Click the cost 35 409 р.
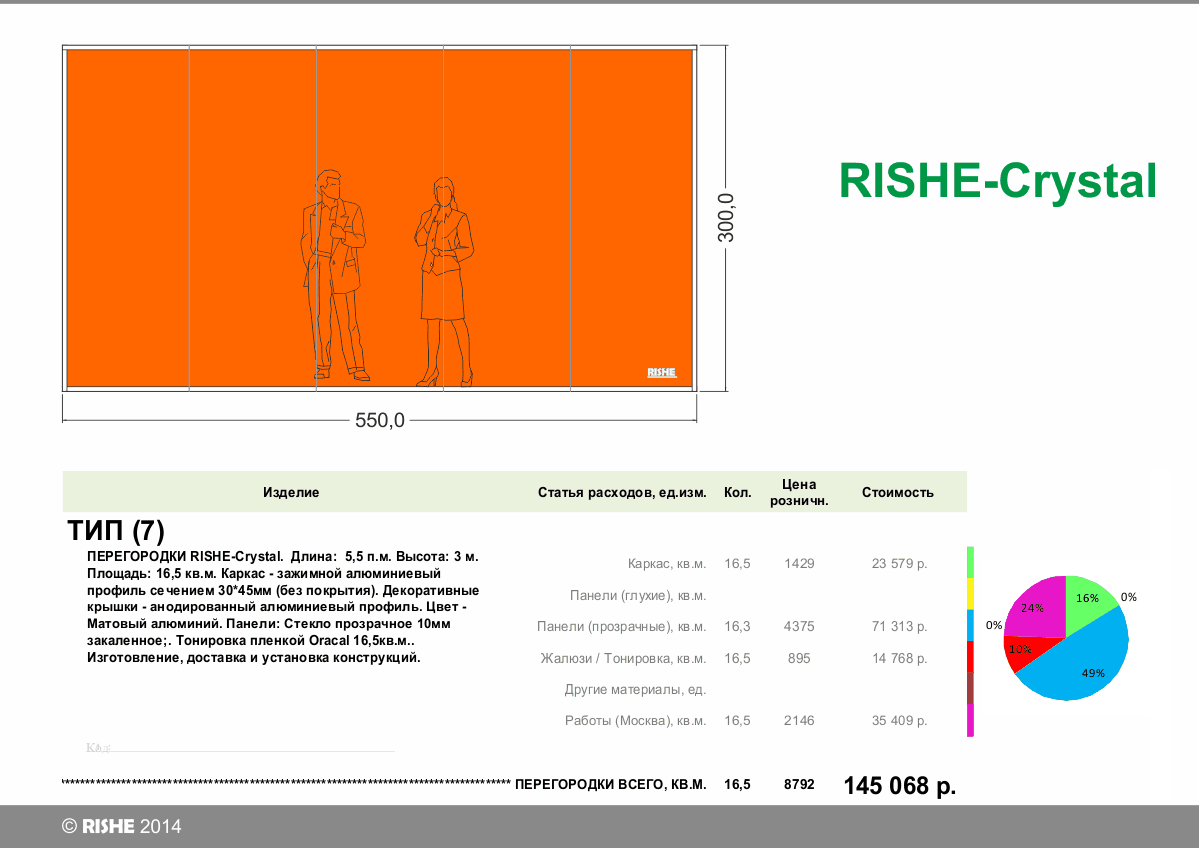1199x848 pixels. 899,720
